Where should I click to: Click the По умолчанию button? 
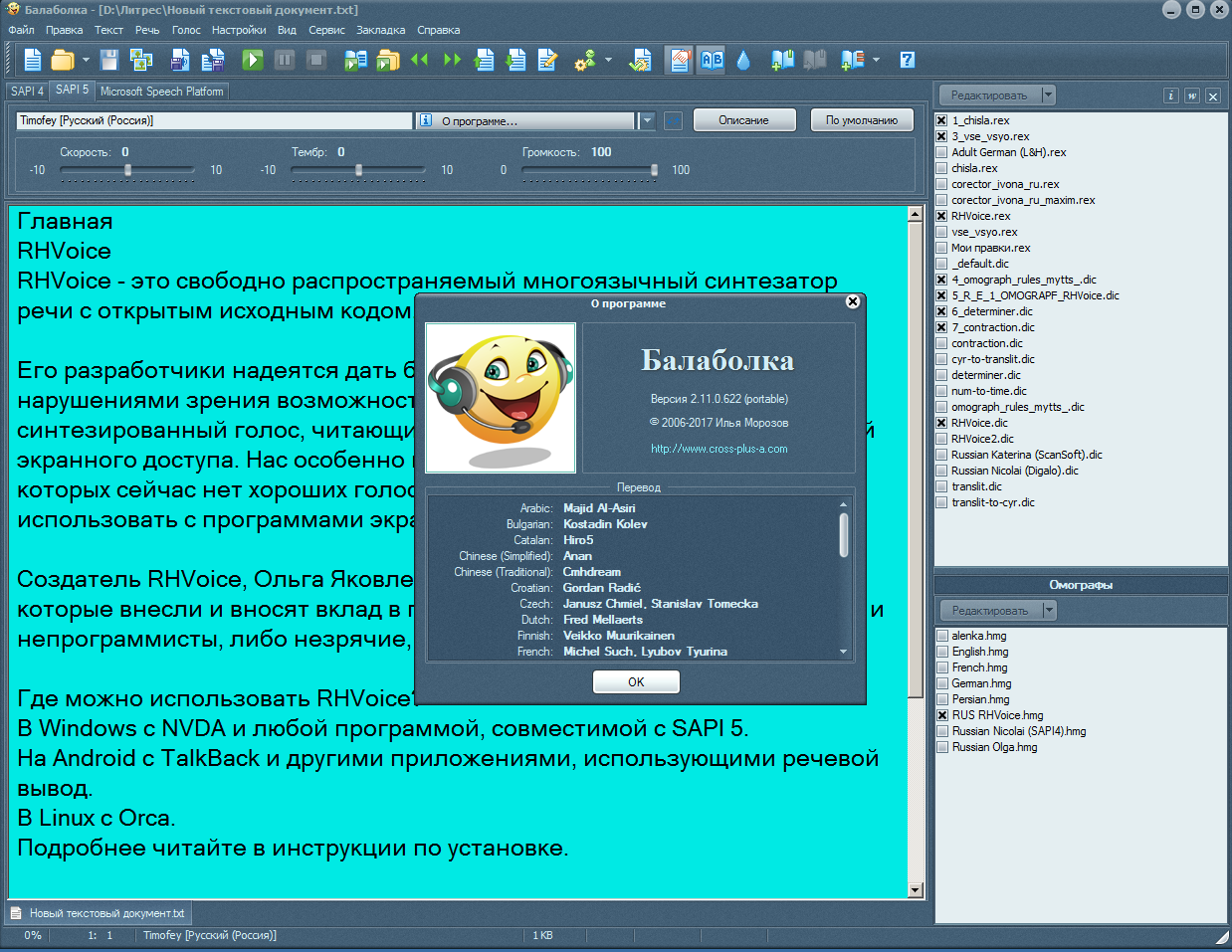pyautogui.click(x=862, y=120)
